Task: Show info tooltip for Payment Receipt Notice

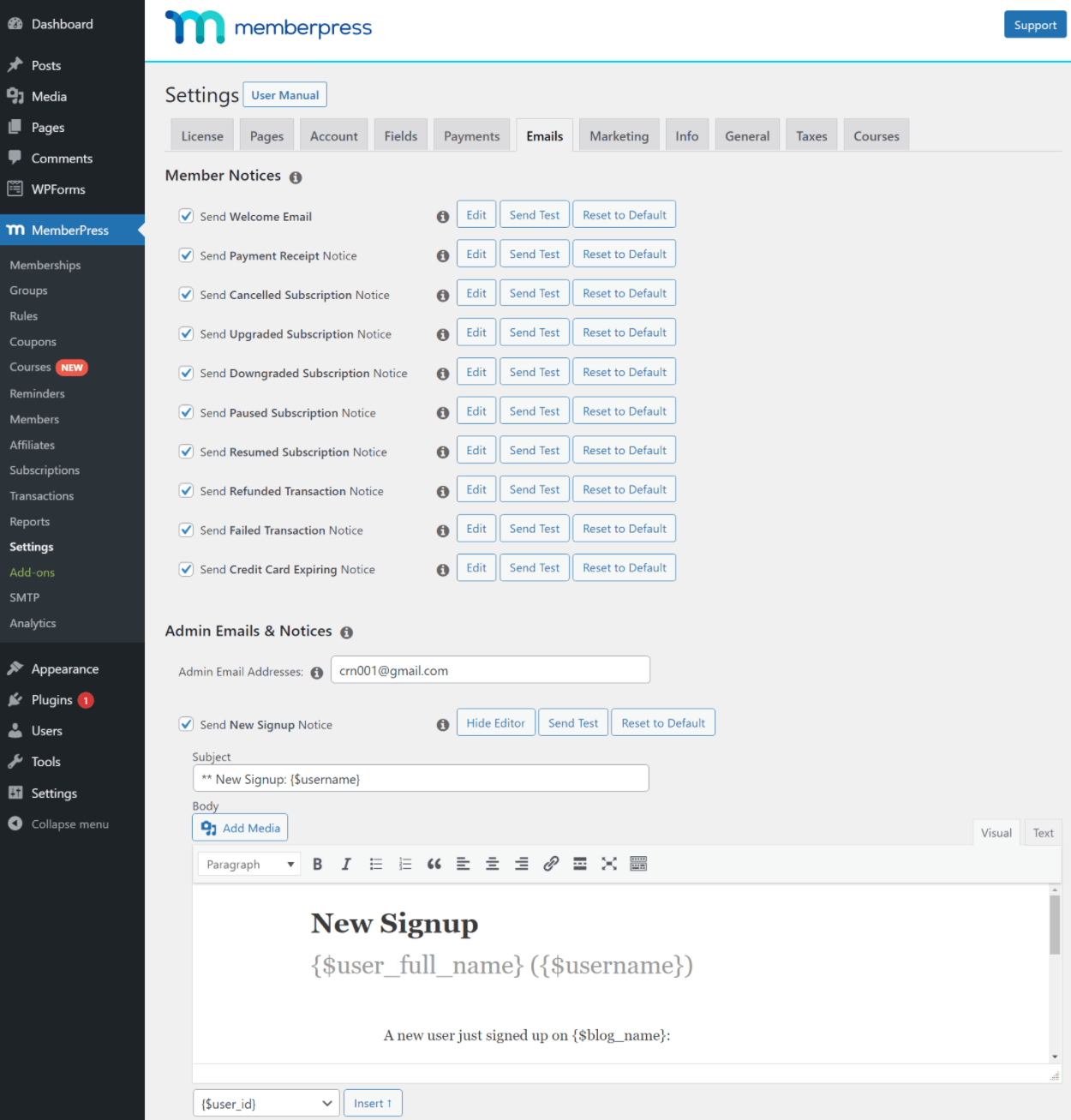Action: [x=443, y=256]
